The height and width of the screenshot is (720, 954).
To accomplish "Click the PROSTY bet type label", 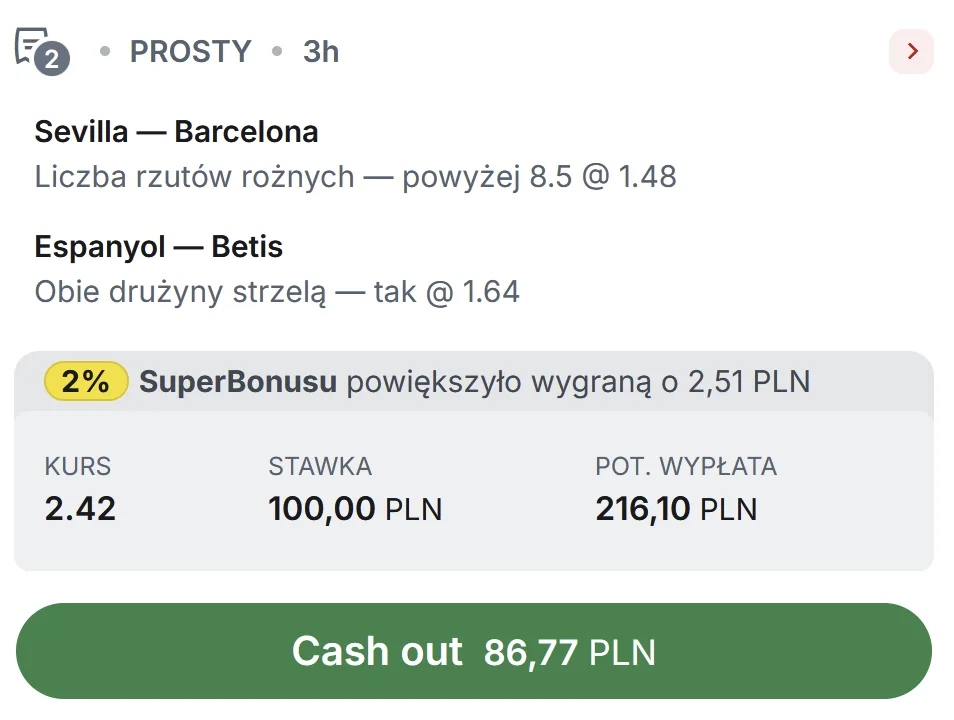I will point(190,52).
